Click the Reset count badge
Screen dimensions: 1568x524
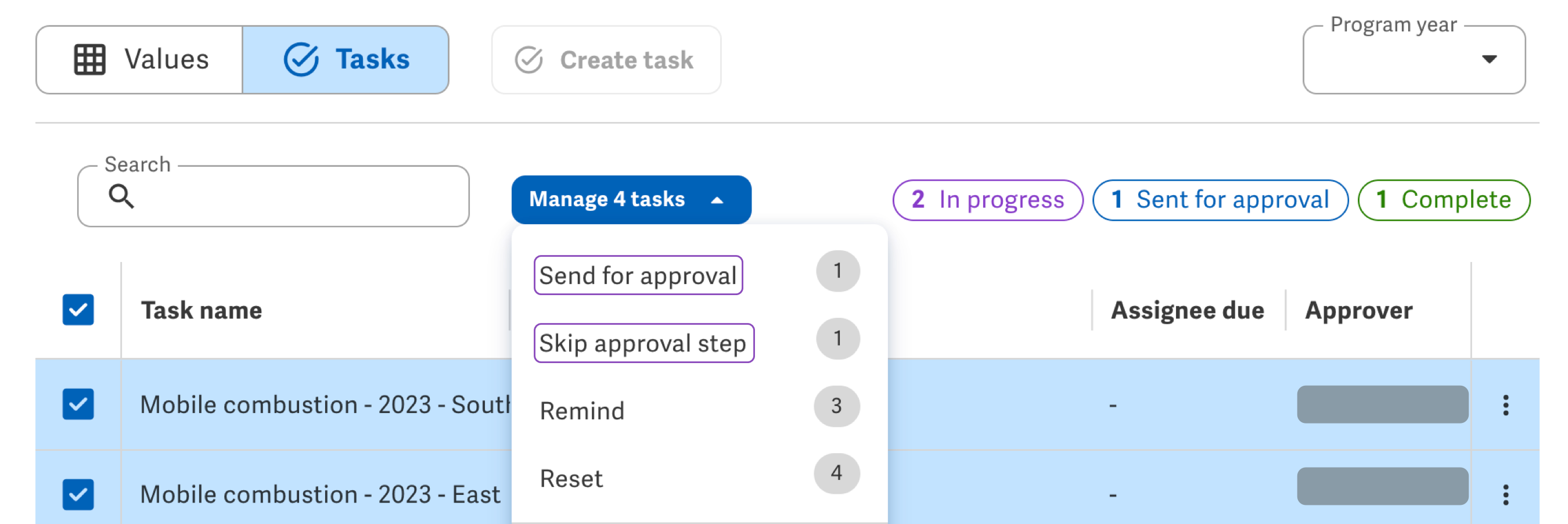[836, 473]
